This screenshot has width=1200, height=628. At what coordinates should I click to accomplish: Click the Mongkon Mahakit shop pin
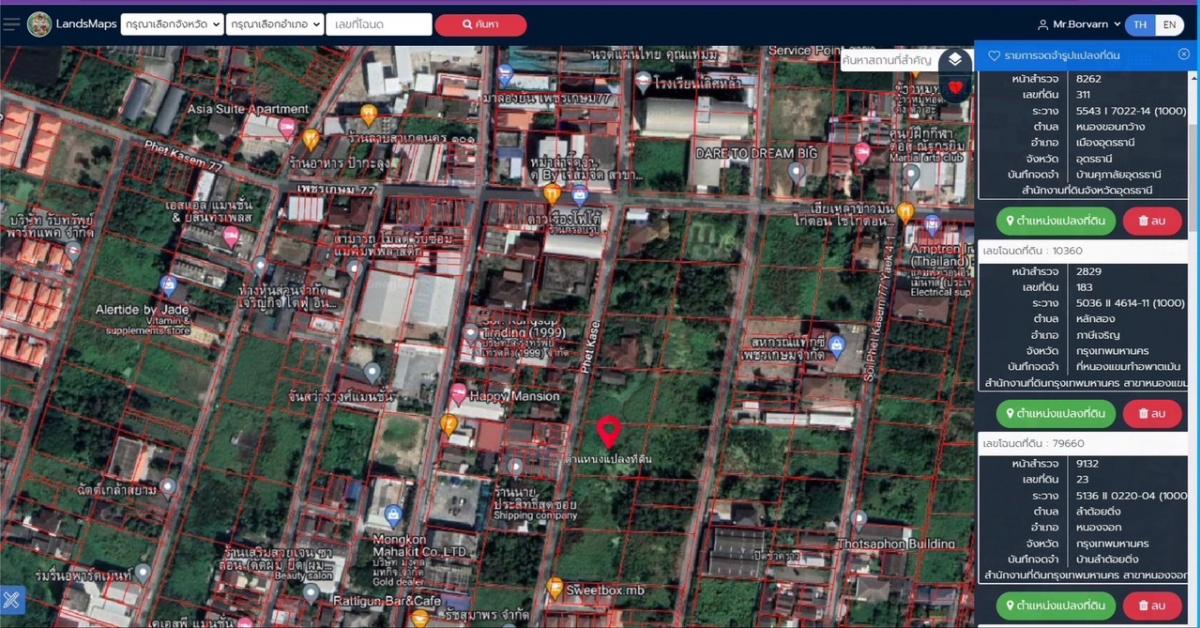coord(394,516)
